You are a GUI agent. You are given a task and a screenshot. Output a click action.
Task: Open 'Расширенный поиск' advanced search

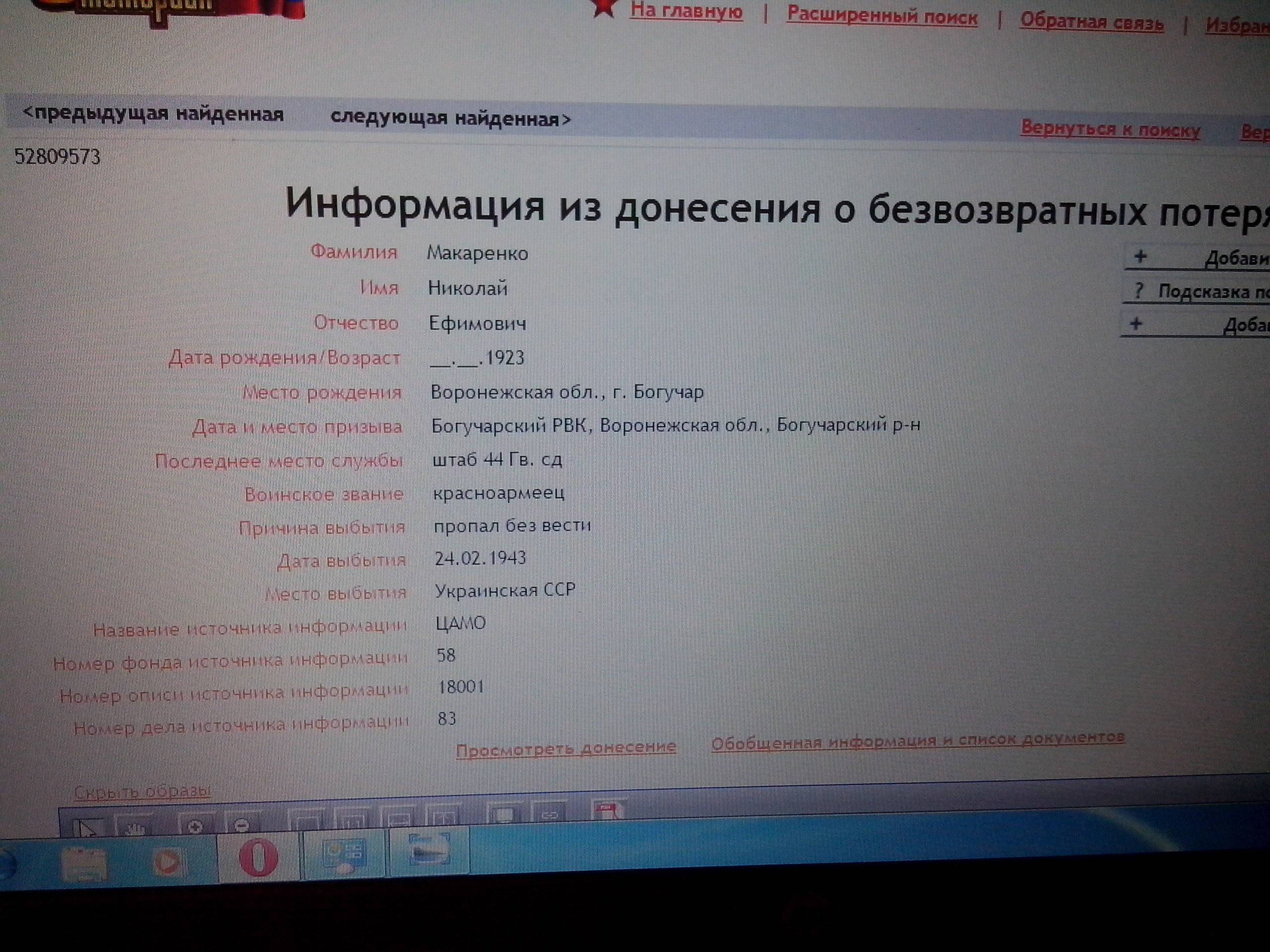click(x=882, y=16)
